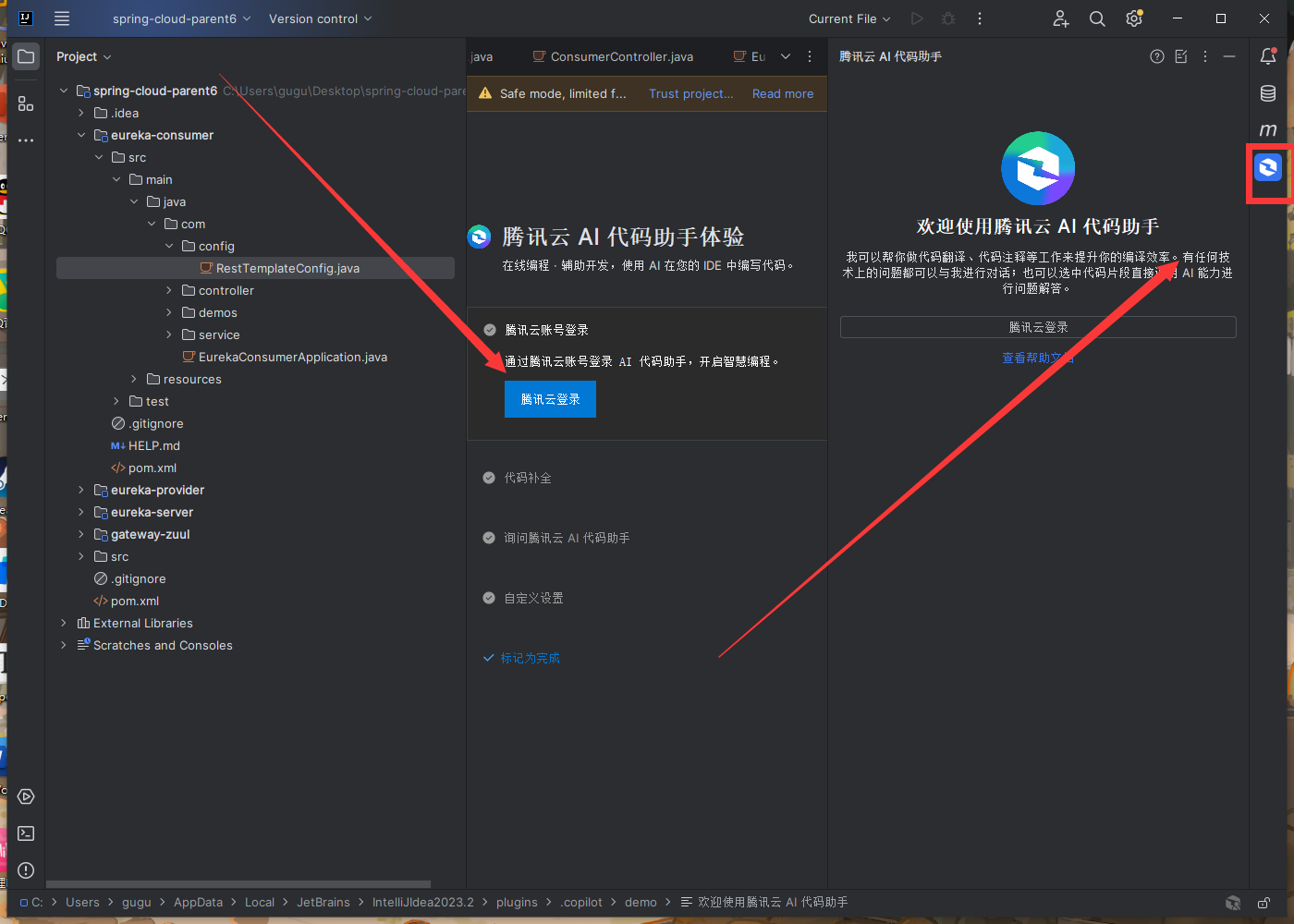
Task: Open help icon in AI assistant panel
Action: tap(1157, 56)
